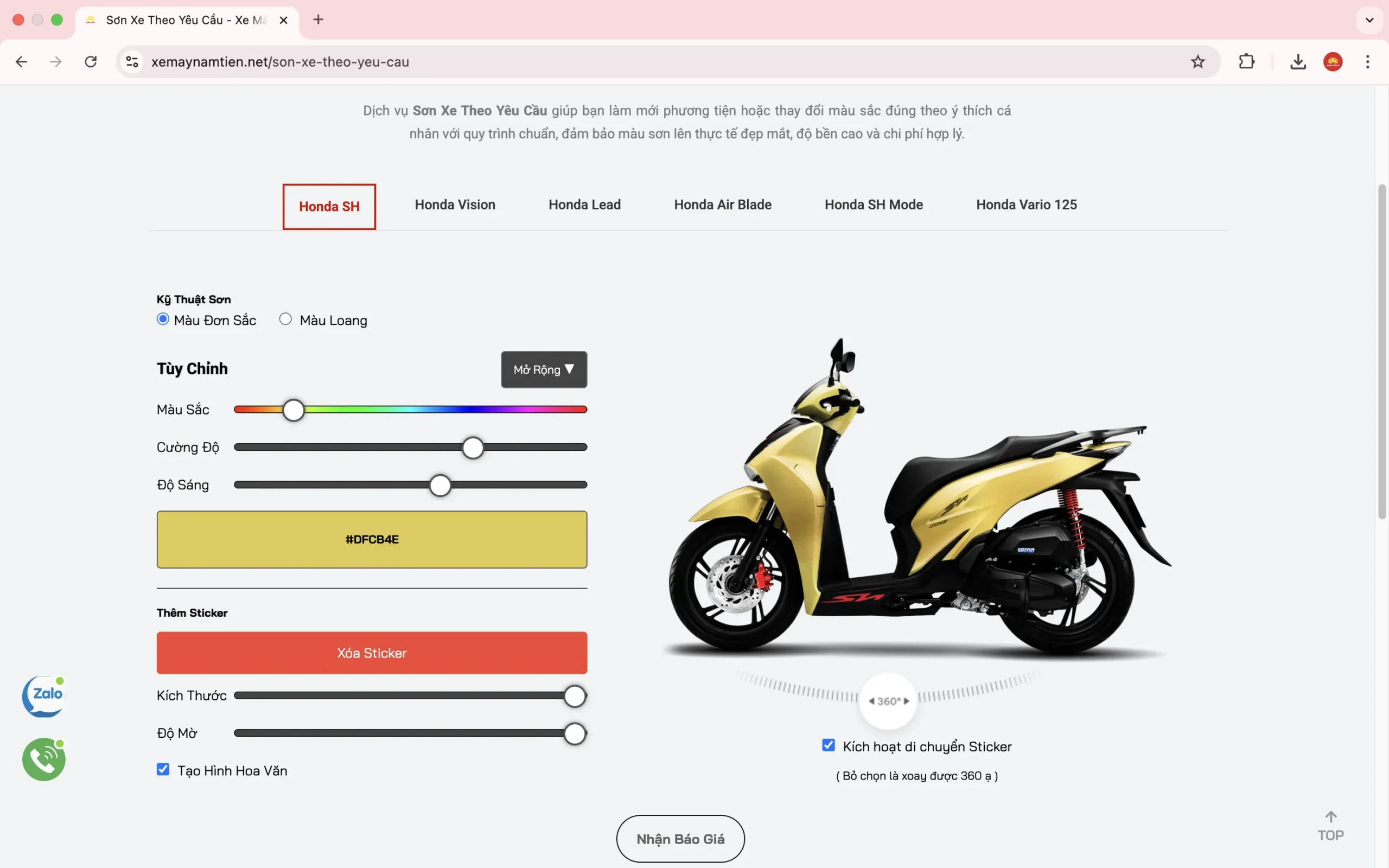Click the Xóa Sticker button
The image size is (1389, 868).
tap(371, 653)
